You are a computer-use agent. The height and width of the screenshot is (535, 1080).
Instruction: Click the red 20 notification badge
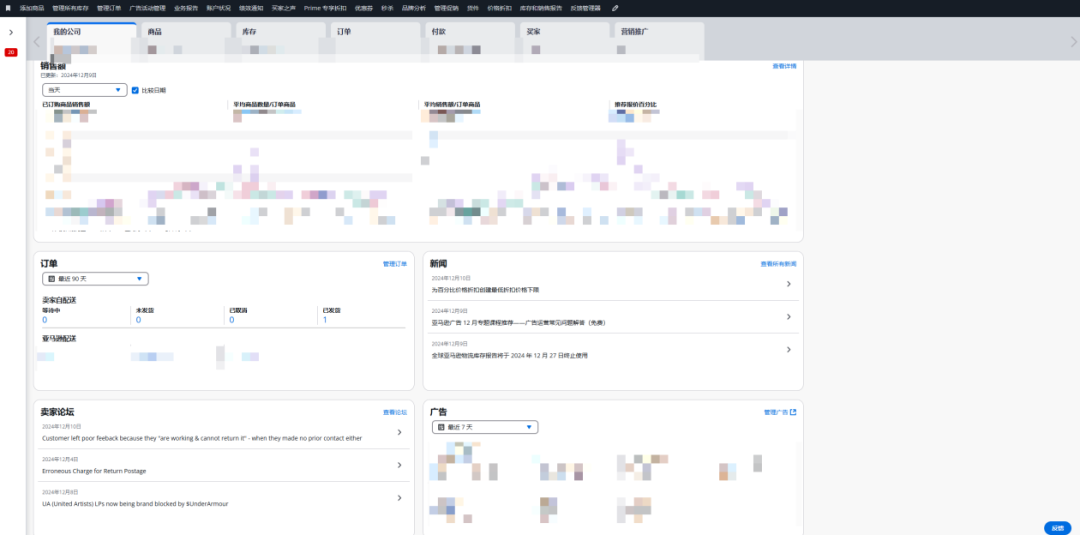pos(11,52)
